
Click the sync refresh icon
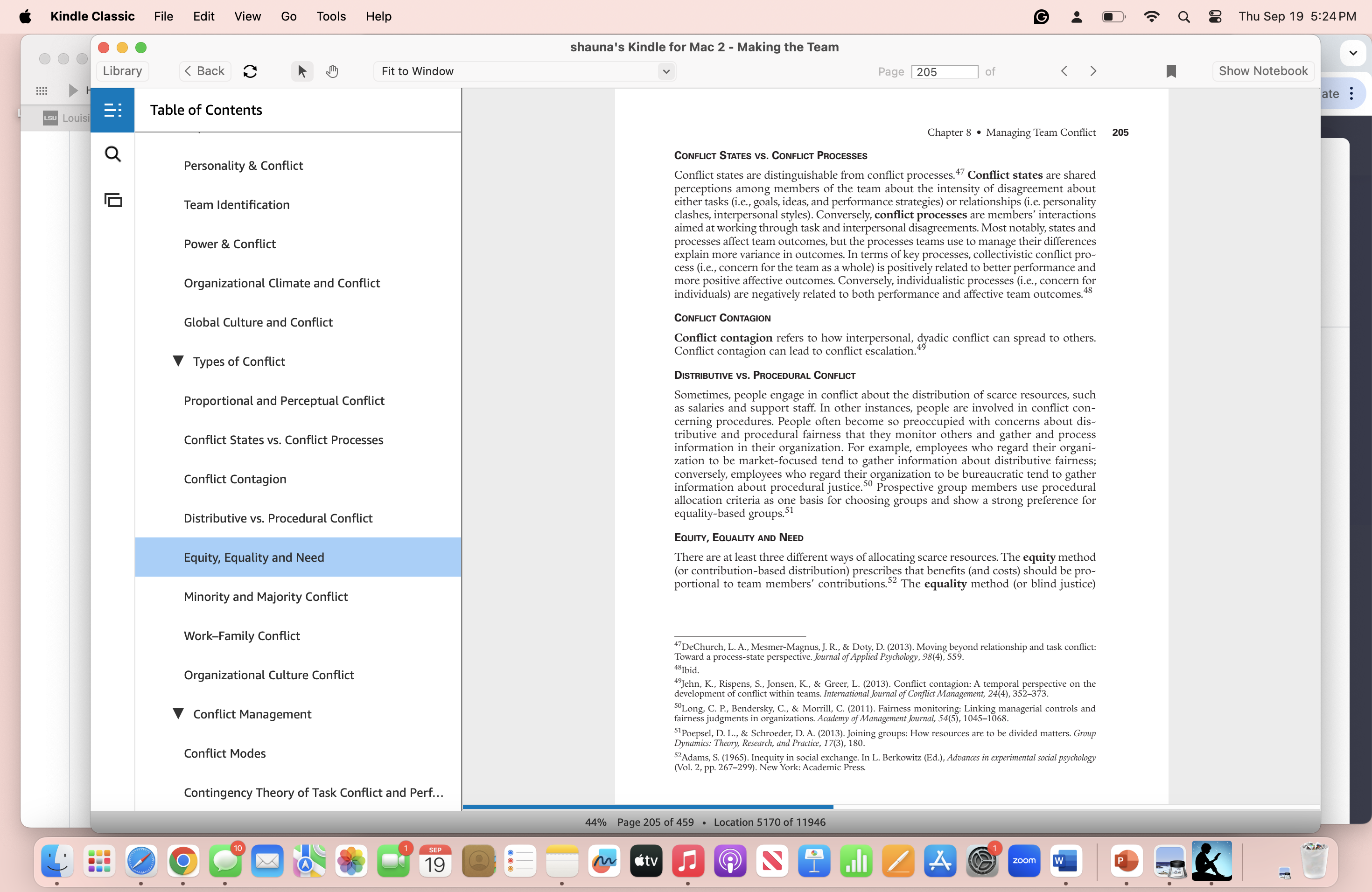pyautogui.click(x=250, y=71)
